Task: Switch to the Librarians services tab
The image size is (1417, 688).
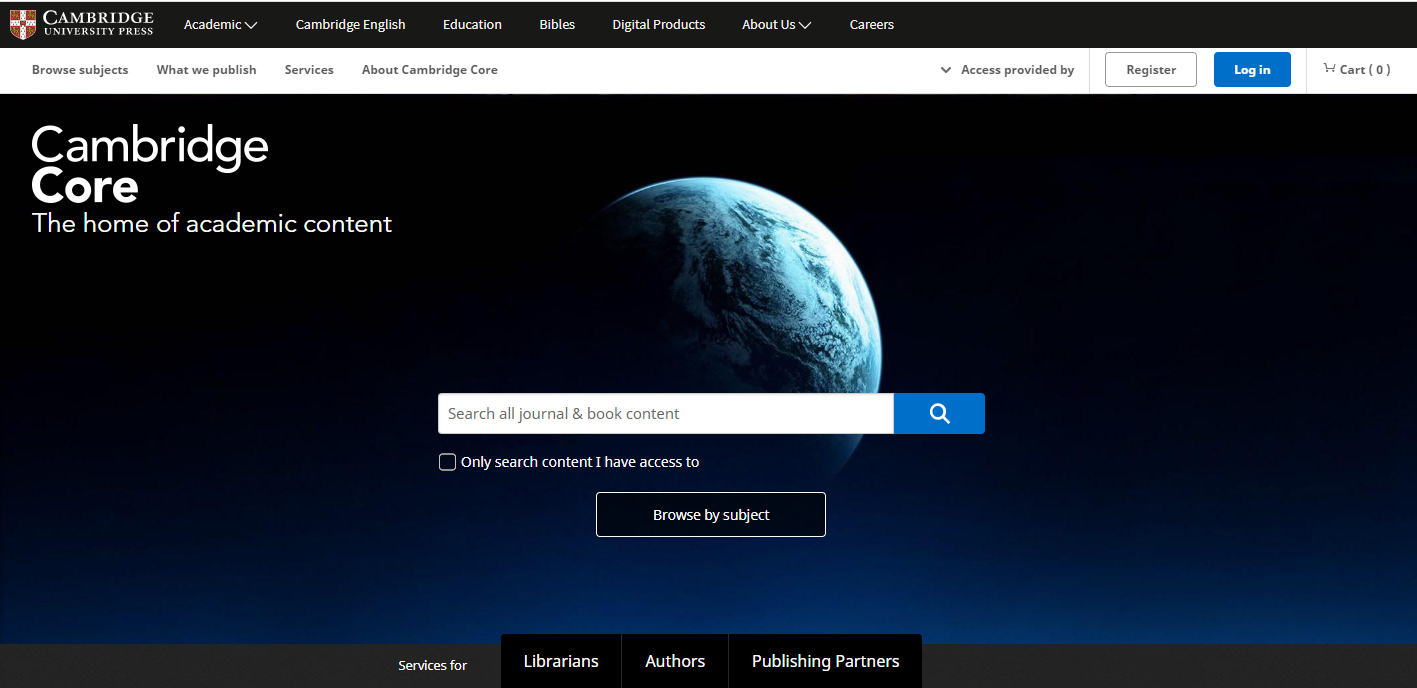Action: click(x=561, y=661)
